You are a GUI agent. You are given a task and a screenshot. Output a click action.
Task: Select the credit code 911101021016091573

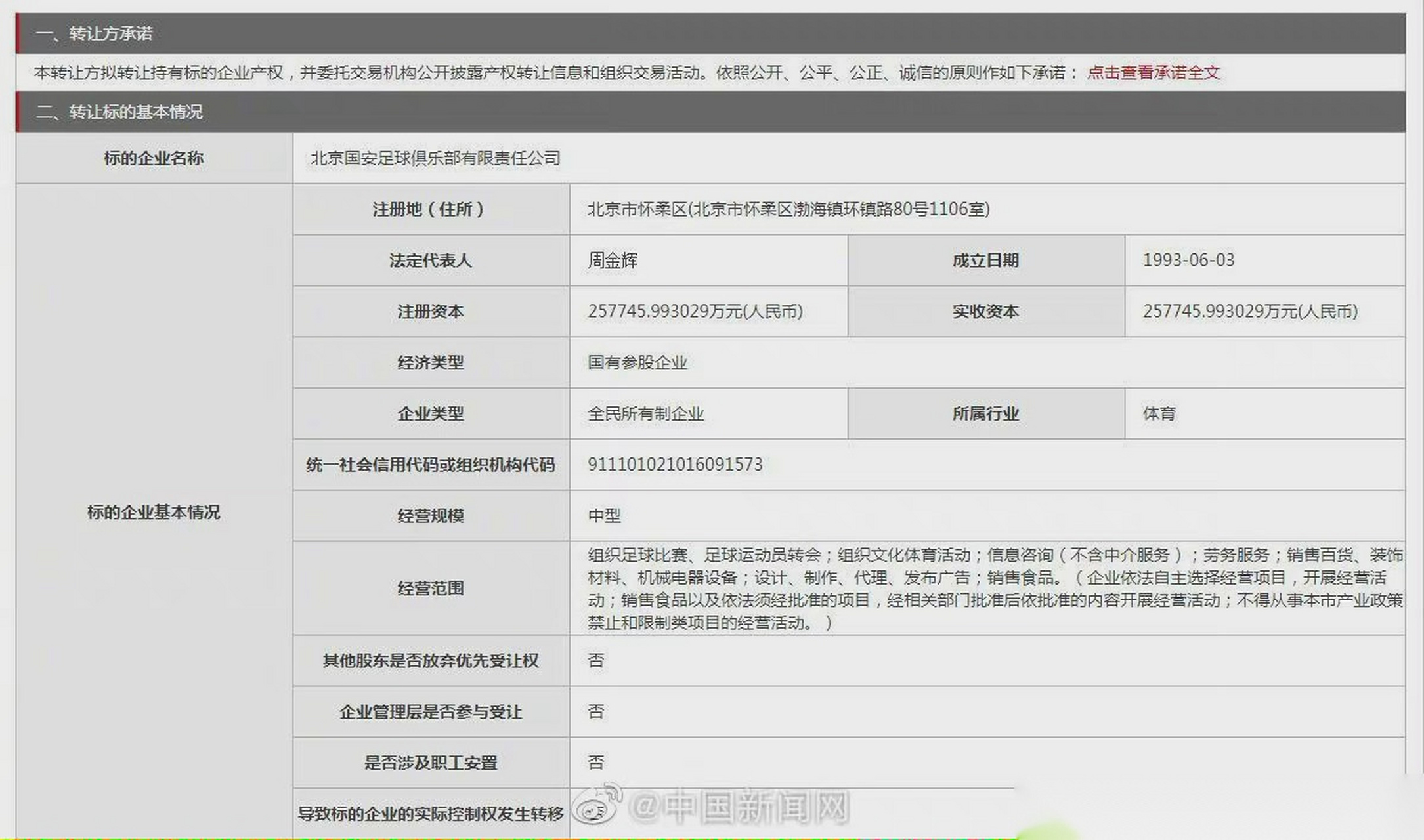coord(675,465)
